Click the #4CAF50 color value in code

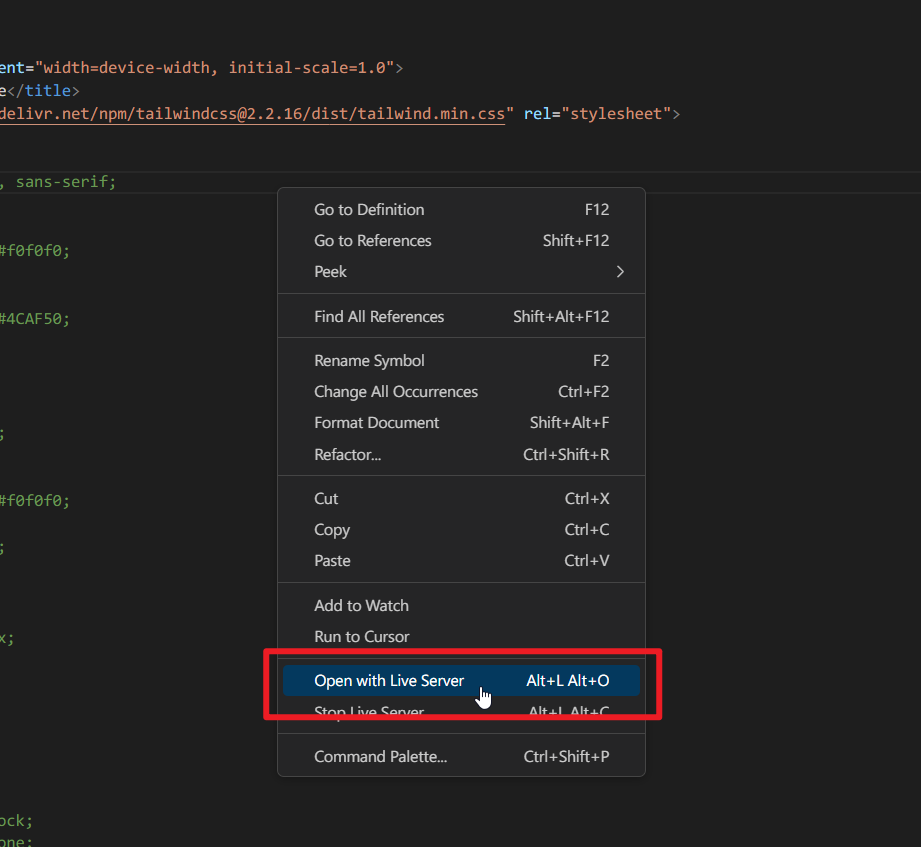(36, 319)
